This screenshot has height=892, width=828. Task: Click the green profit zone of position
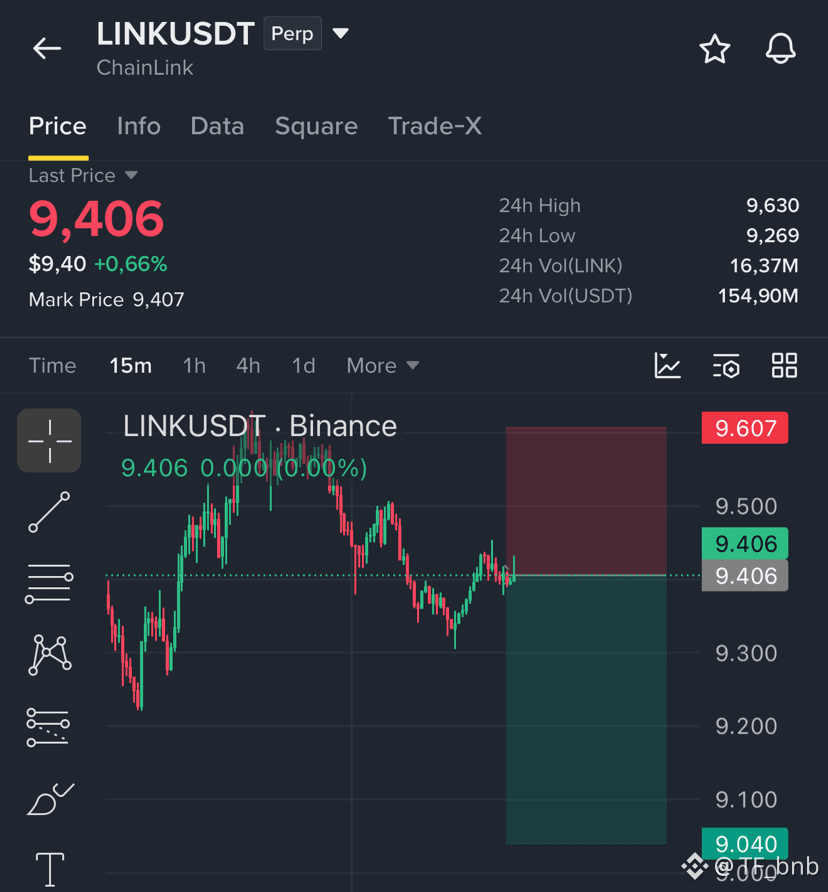click(x=586, y=709)
